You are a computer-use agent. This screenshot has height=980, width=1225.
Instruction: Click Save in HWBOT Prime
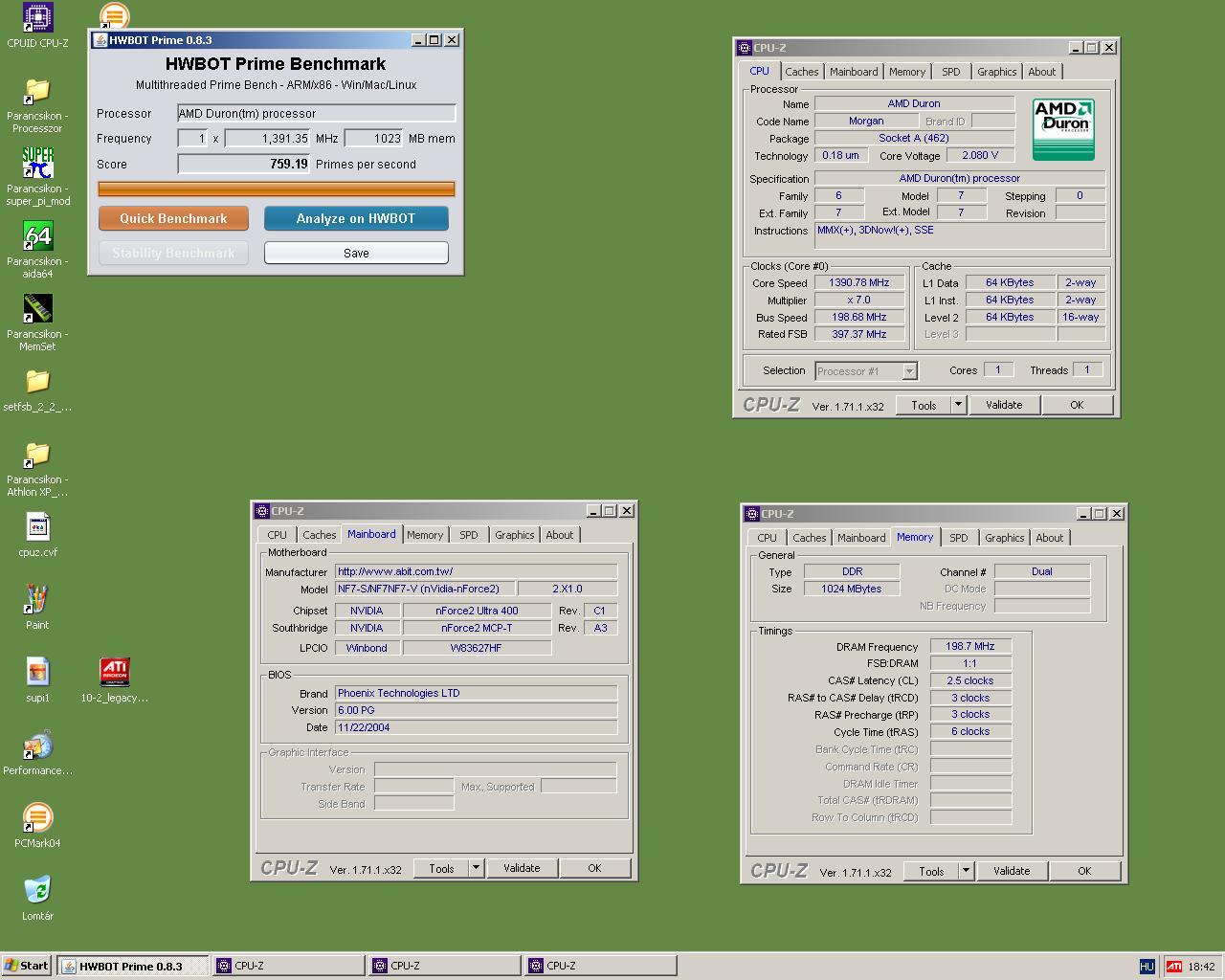coord(356,253)
